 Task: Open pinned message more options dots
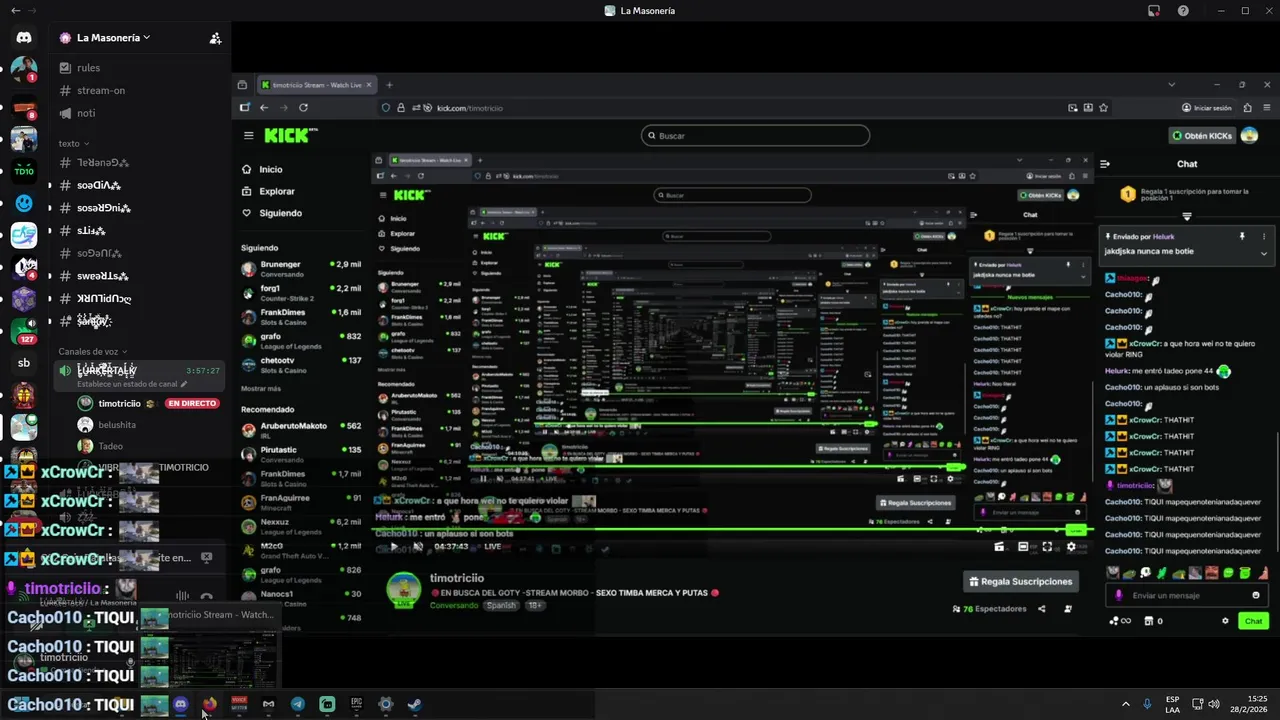(1264, 237)
